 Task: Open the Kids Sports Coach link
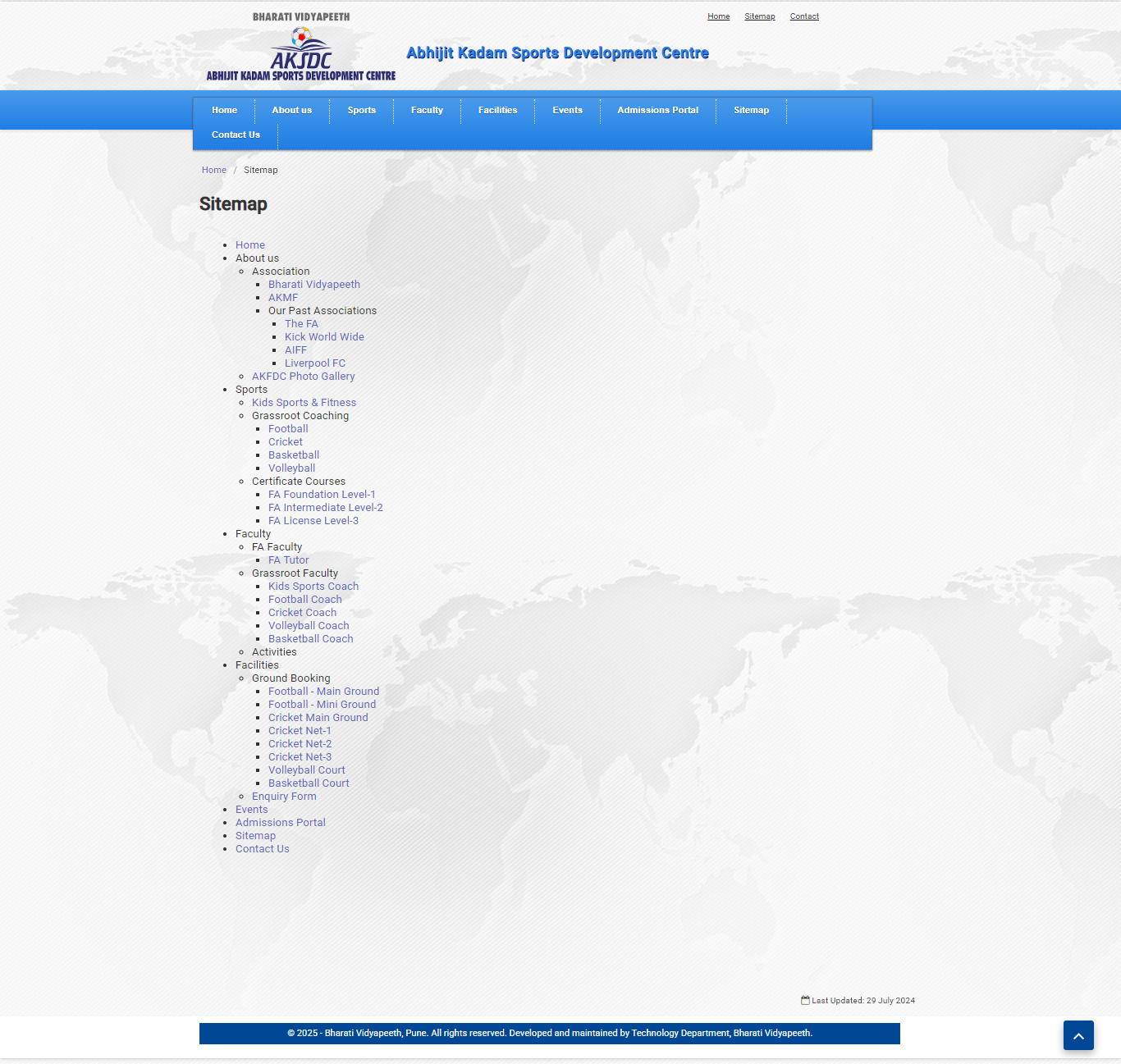click(x=313, y=587)
